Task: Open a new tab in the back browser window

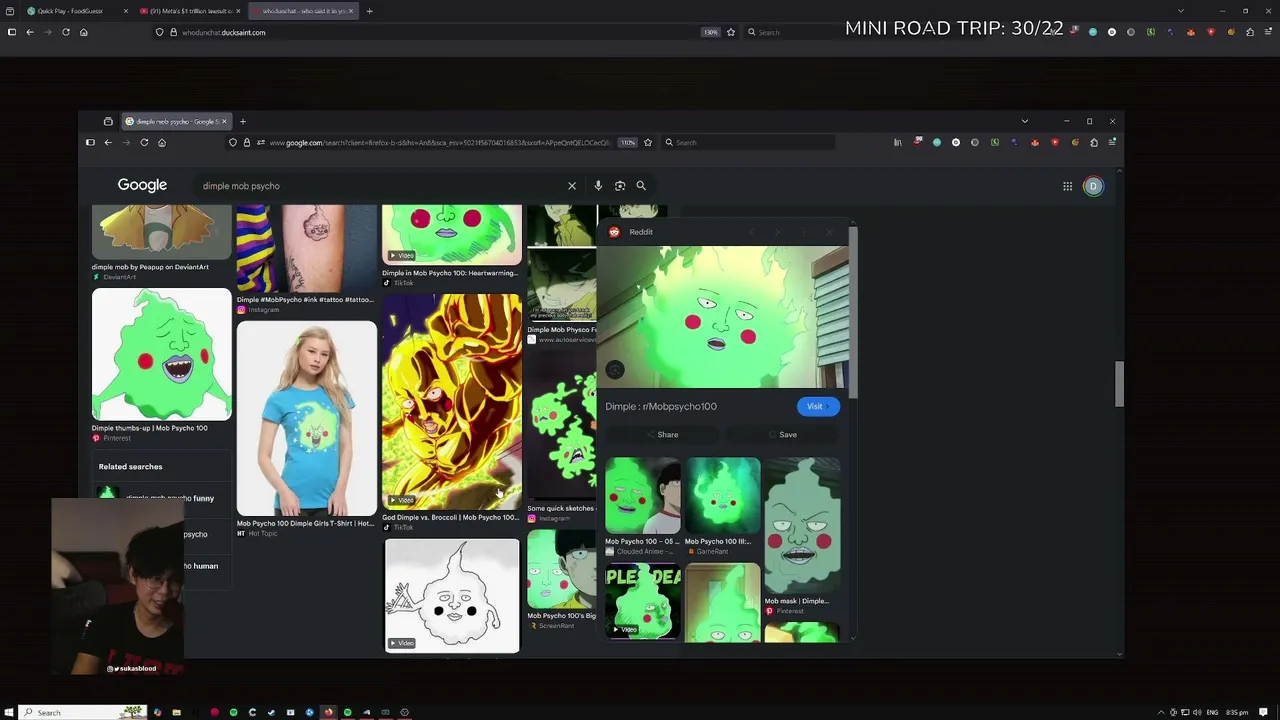Action: coord(369,11)
